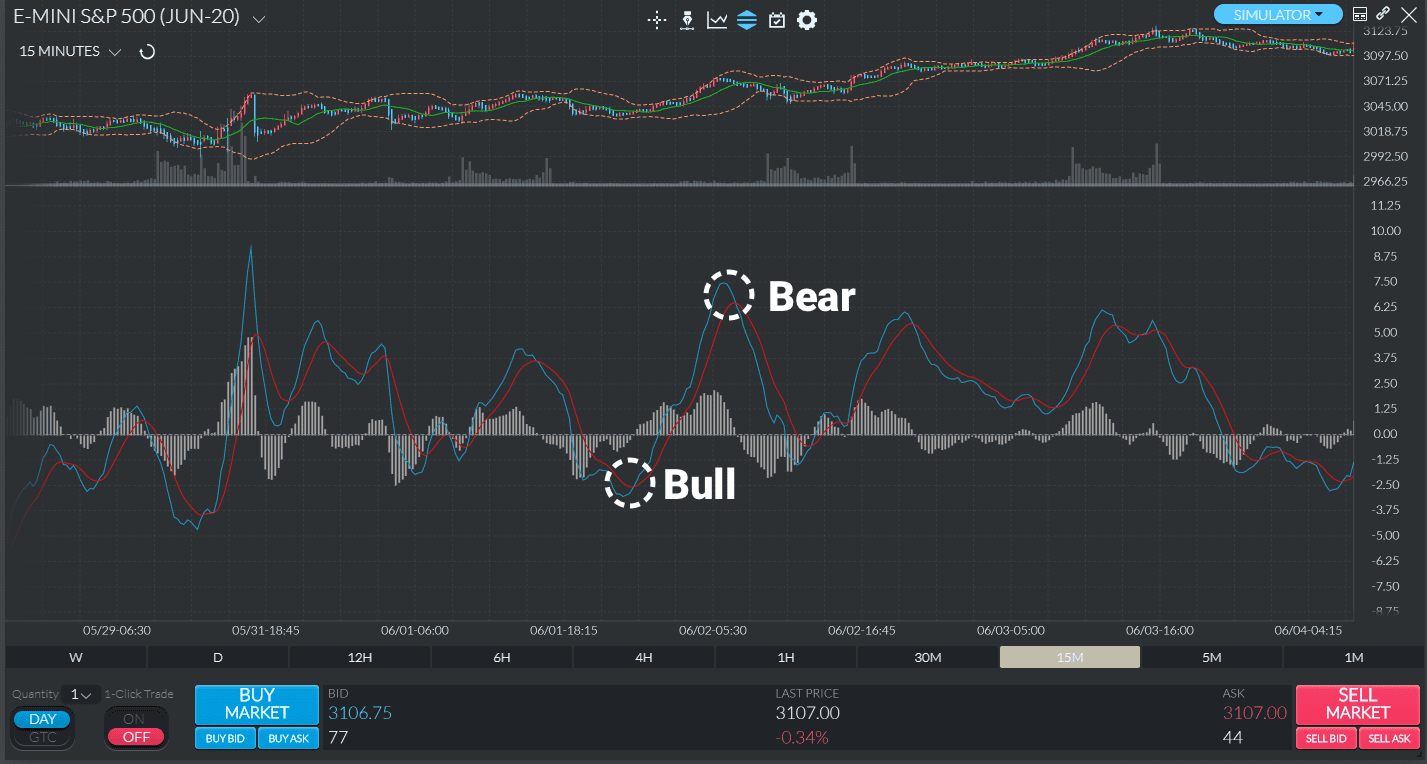Switch to the D timeframe tab
The height and width of the screenshot is (764, 1427).
click(218, 657)
